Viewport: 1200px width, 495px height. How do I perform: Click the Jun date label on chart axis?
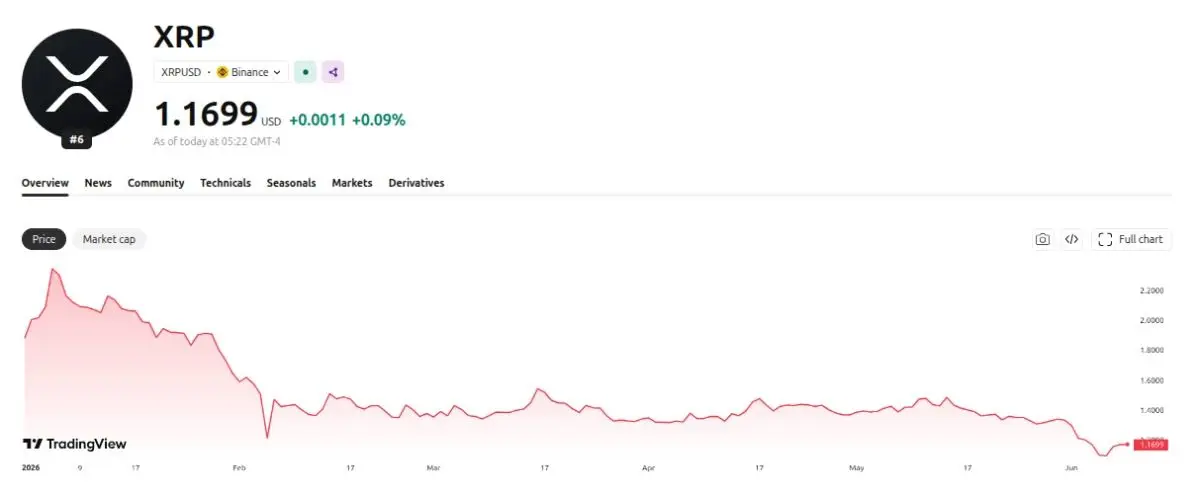[x=1071, y=467]
